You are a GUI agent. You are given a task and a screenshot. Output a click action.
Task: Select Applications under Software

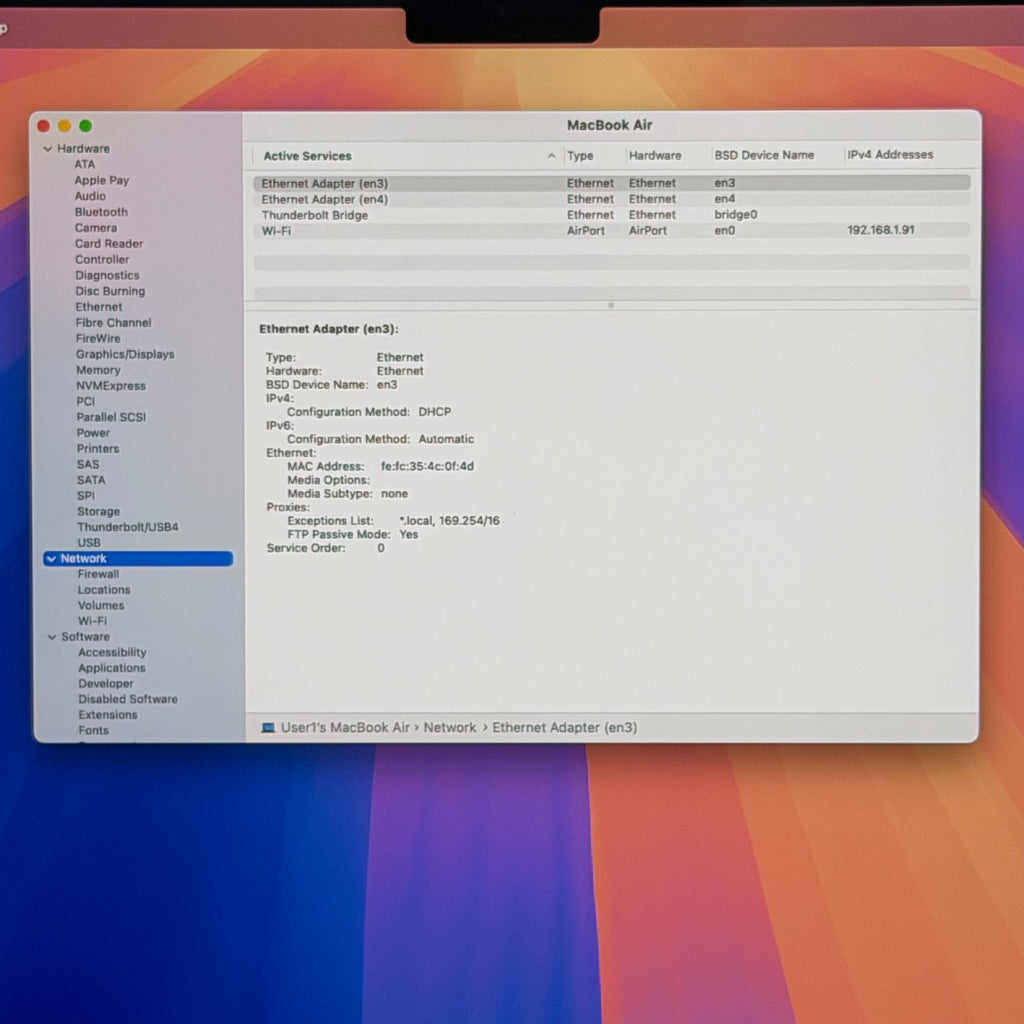[112, 668]
